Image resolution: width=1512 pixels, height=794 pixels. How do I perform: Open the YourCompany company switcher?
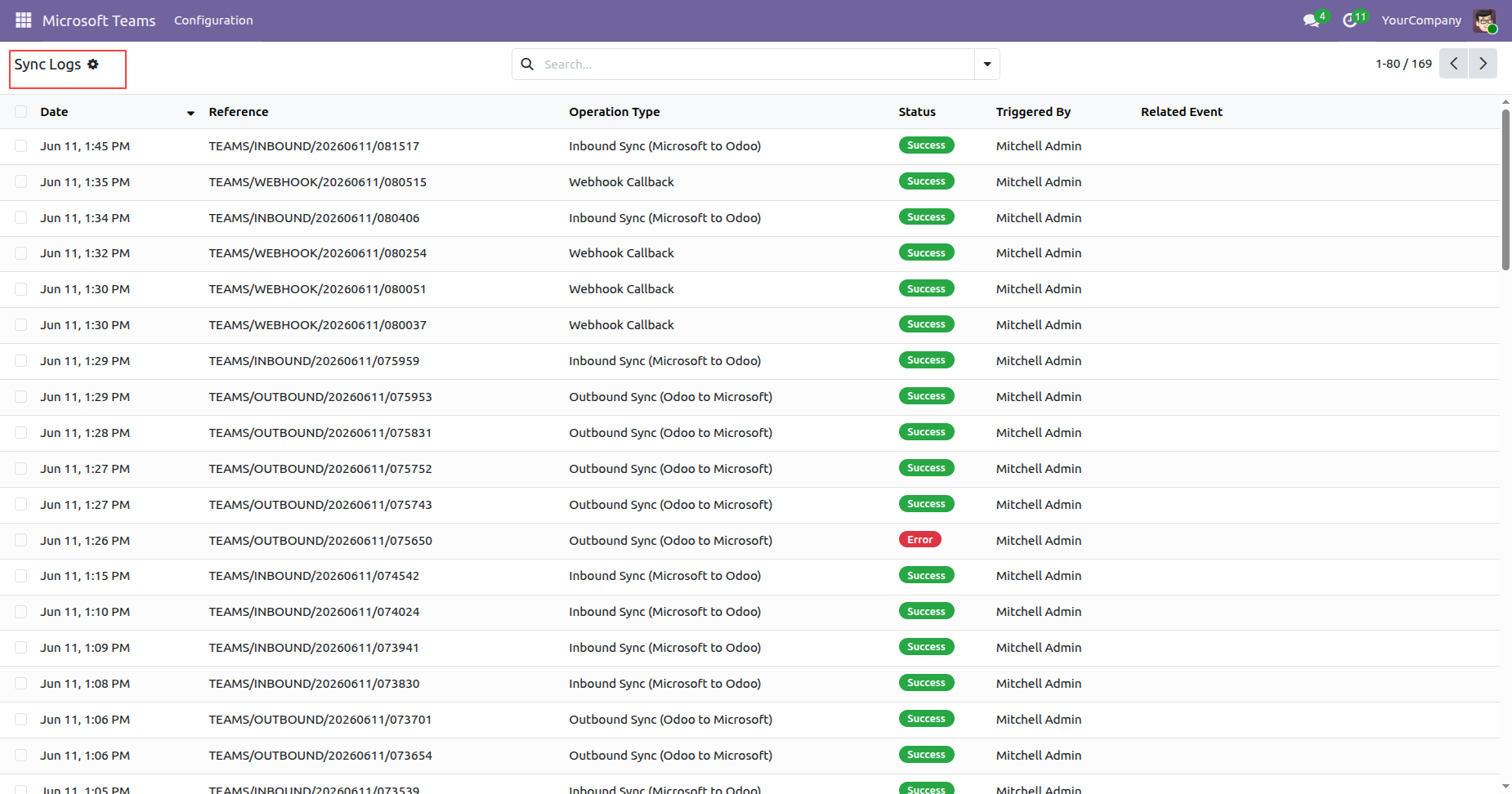point(1421,20)
